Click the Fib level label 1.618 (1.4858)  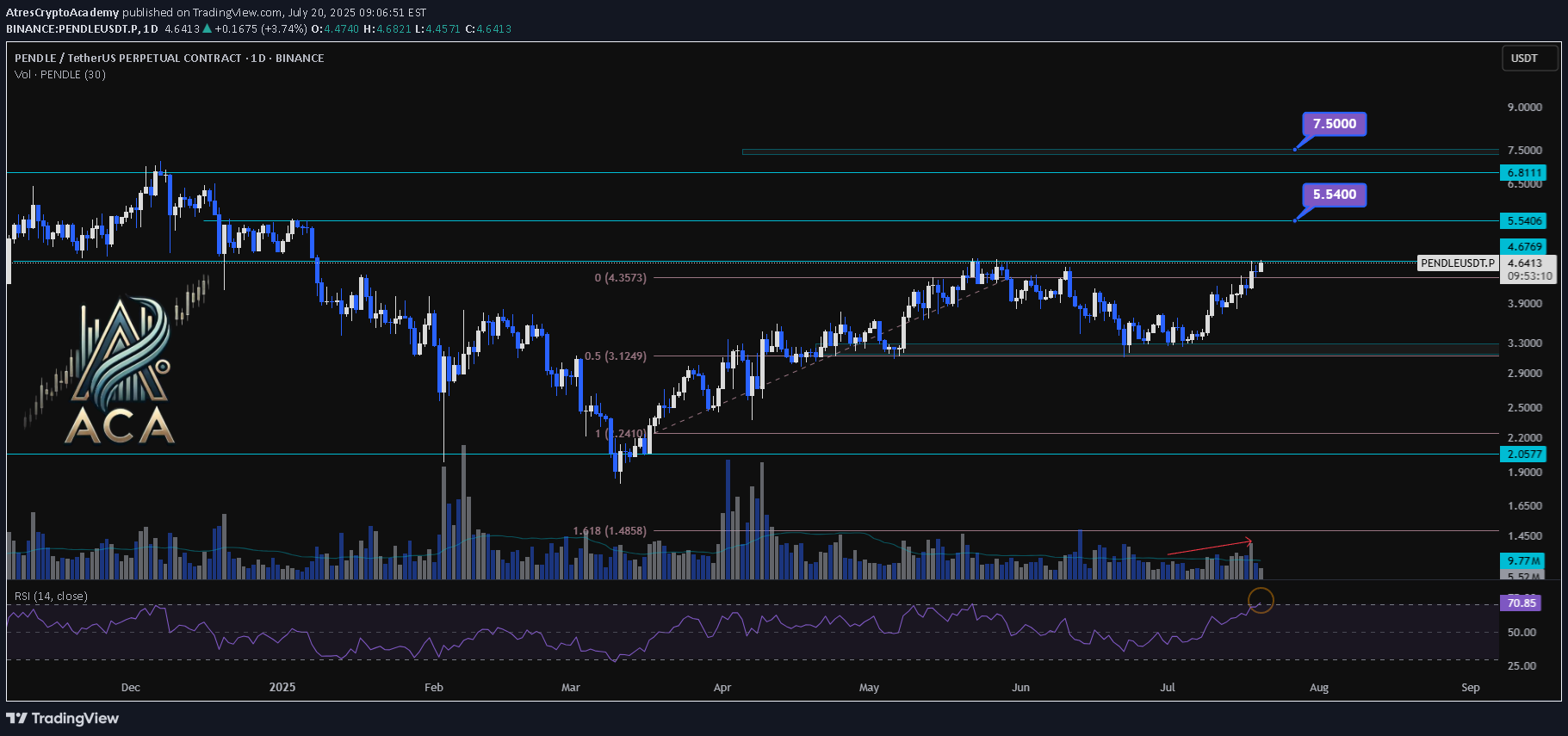pos(610,531)
